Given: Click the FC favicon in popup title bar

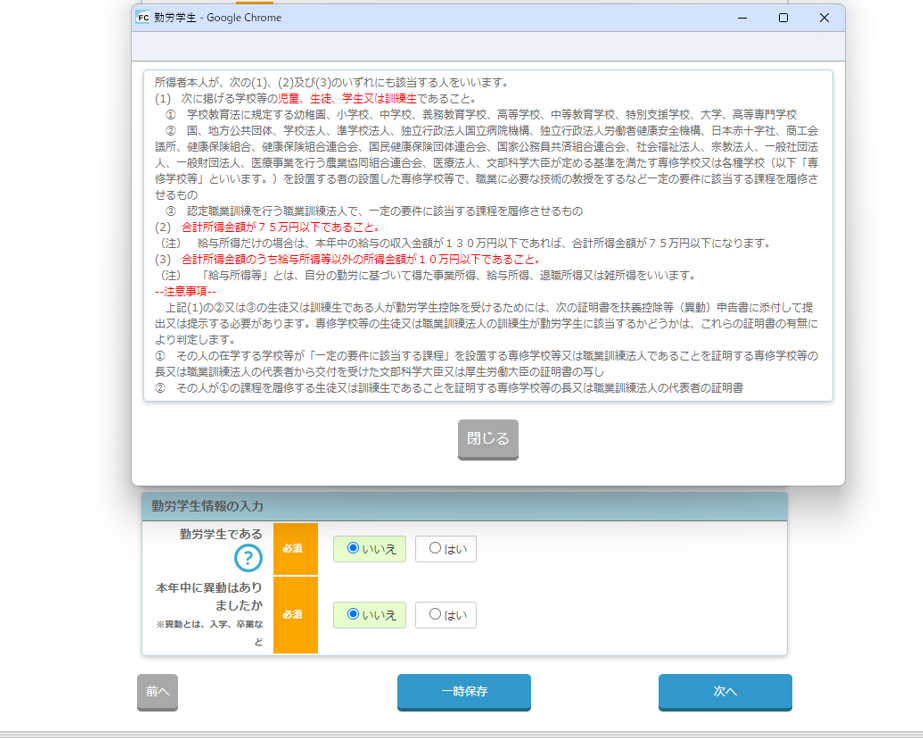Looking at the screenshot, I should [143, 18].
